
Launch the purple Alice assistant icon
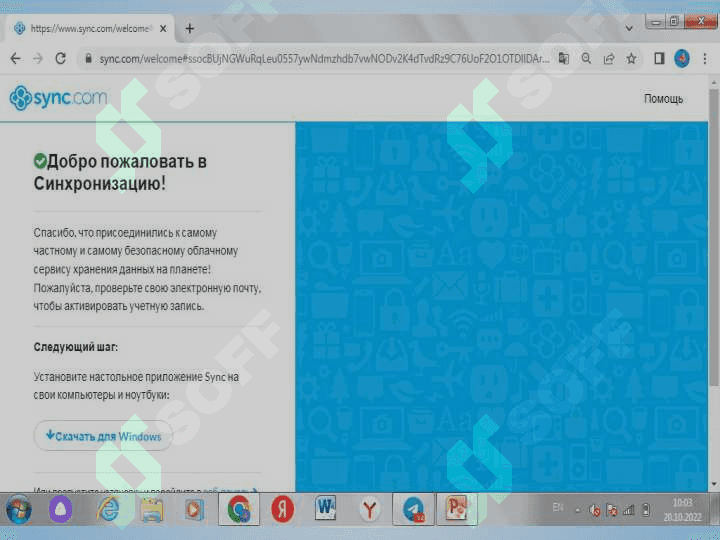tap(61, 509)
